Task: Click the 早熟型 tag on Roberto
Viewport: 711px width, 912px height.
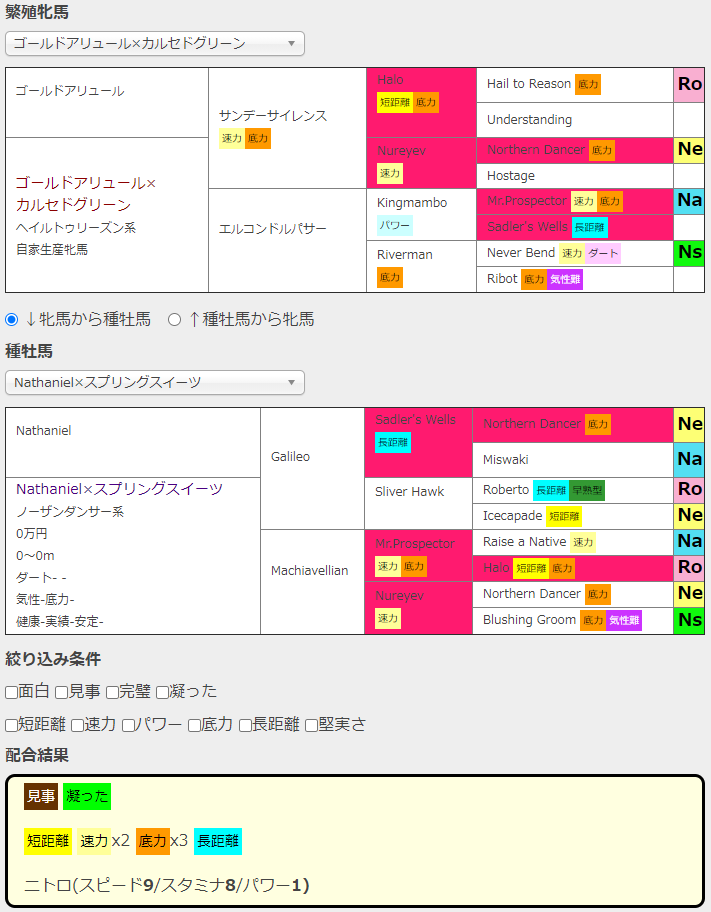Action: coord(587,490)
